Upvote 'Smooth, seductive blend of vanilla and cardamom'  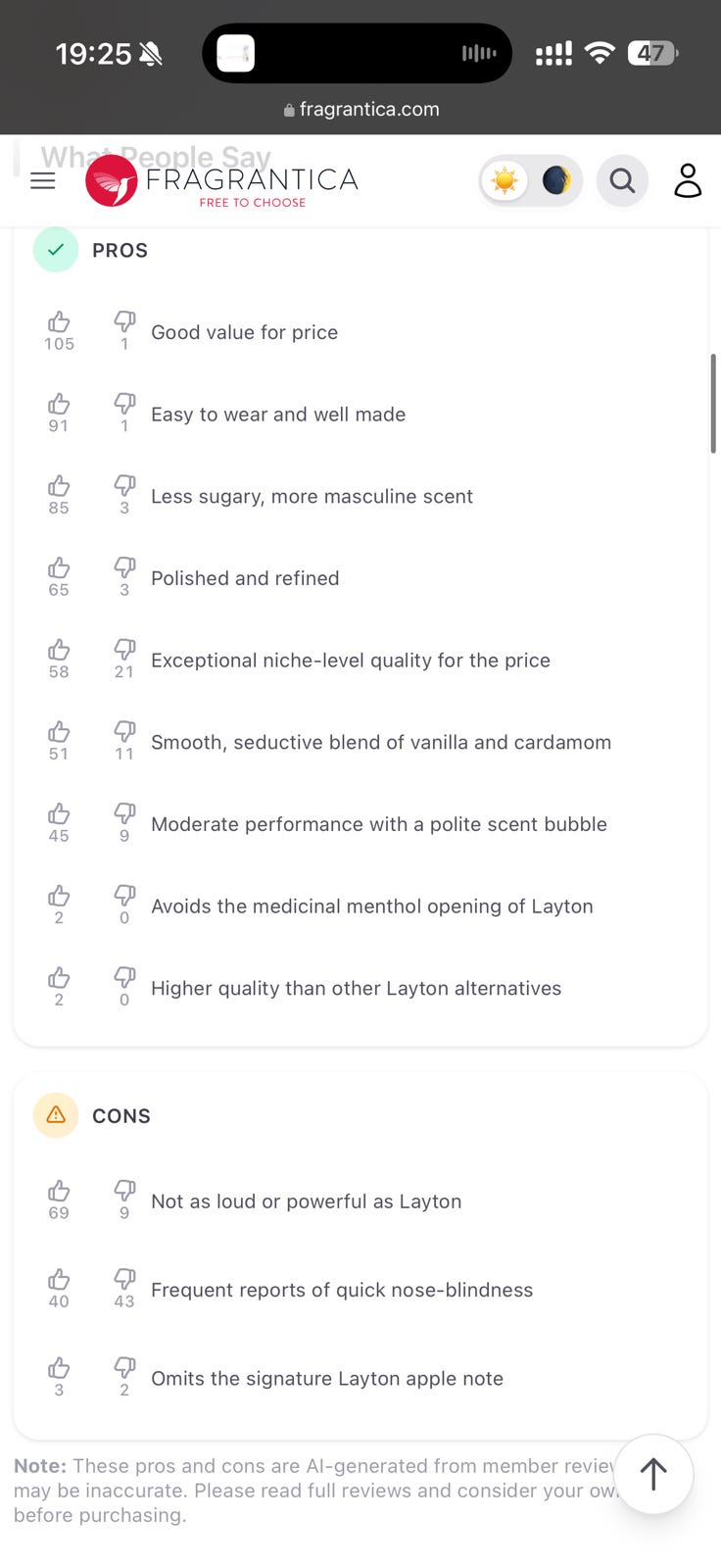pos(59,732)
